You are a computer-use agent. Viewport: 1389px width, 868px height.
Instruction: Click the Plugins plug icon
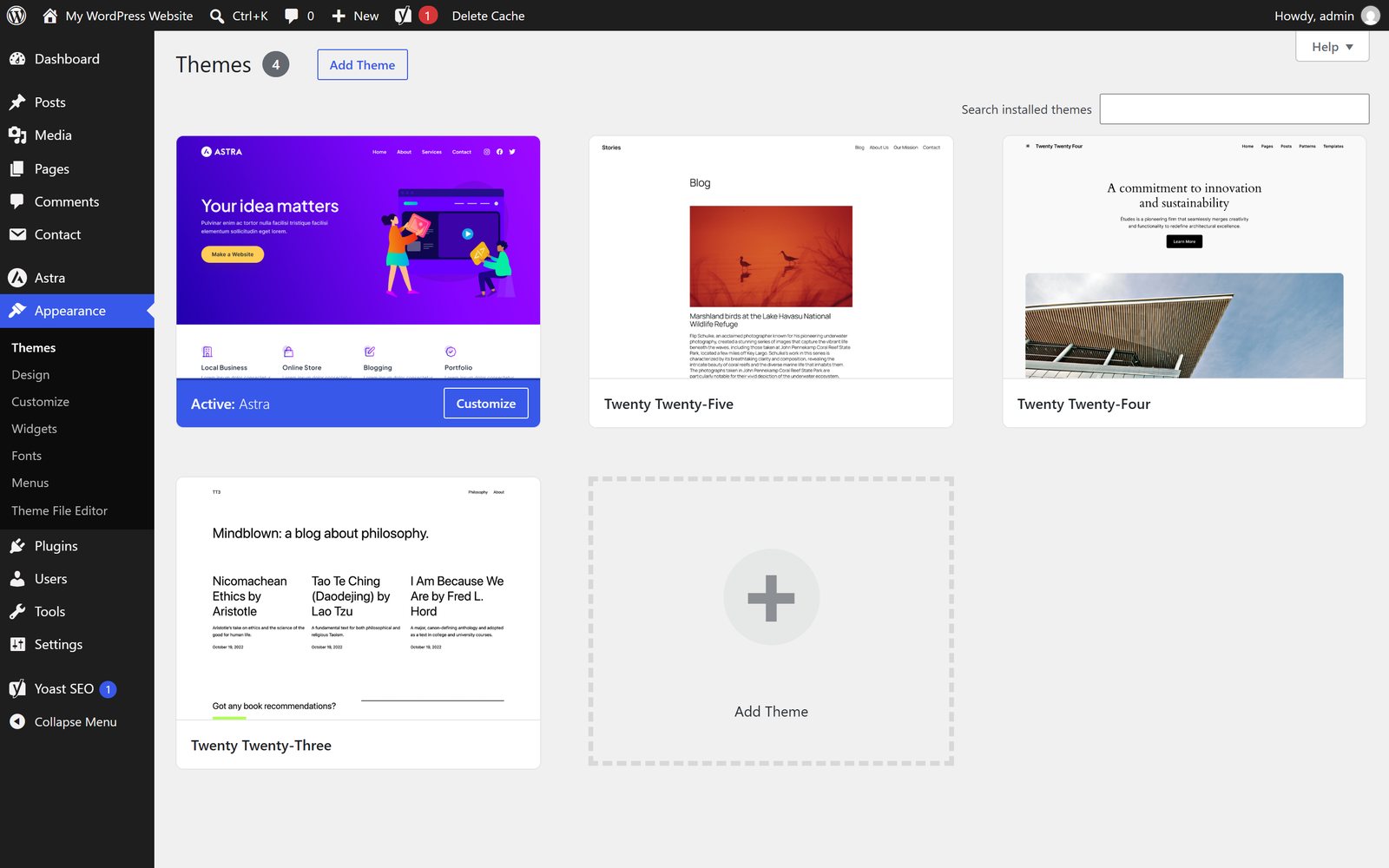coord(17,546)
